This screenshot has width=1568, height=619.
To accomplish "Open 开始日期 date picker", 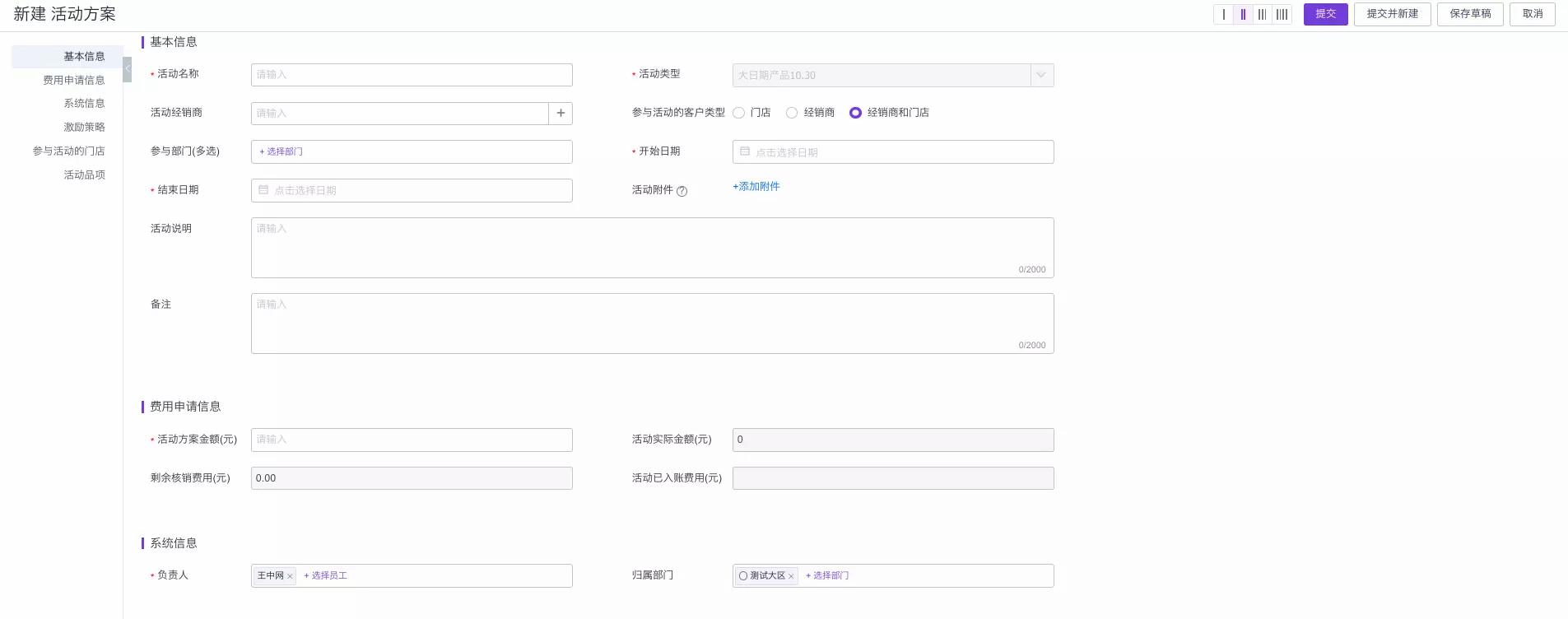I will 893,152.
